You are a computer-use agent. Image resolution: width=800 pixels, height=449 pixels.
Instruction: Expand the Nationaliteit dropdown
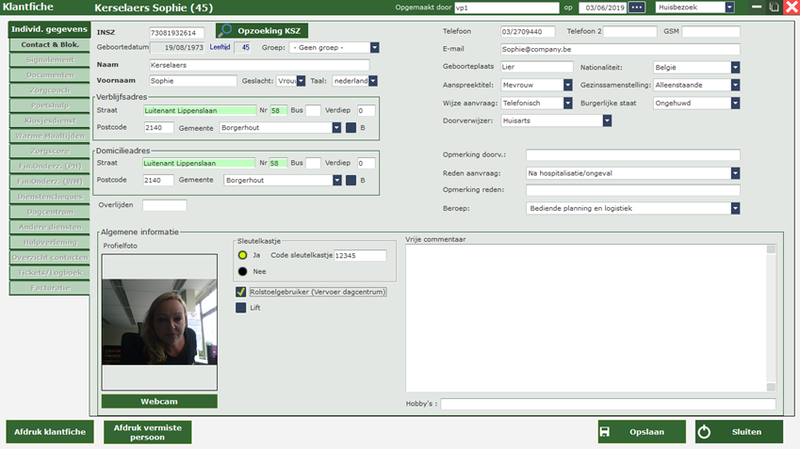(x=735, y=67)
